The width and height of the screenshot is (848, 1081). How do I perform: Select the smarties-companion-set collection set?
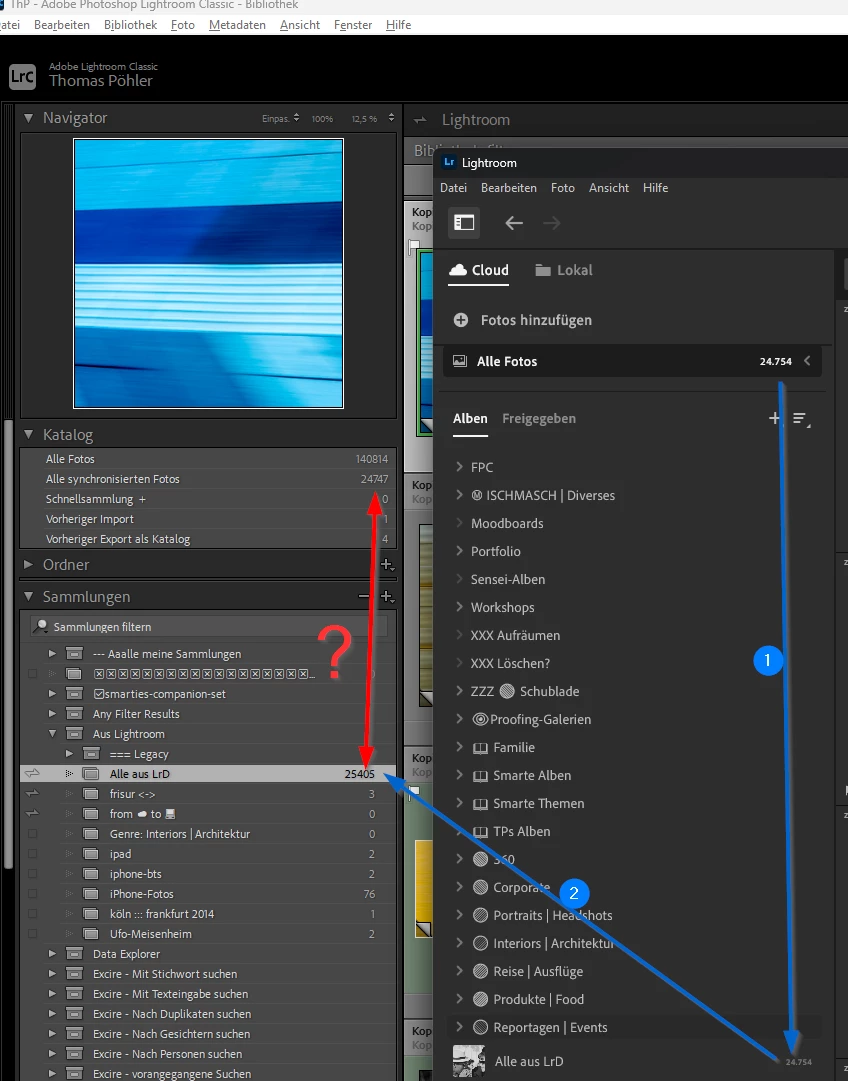point(208,694)
